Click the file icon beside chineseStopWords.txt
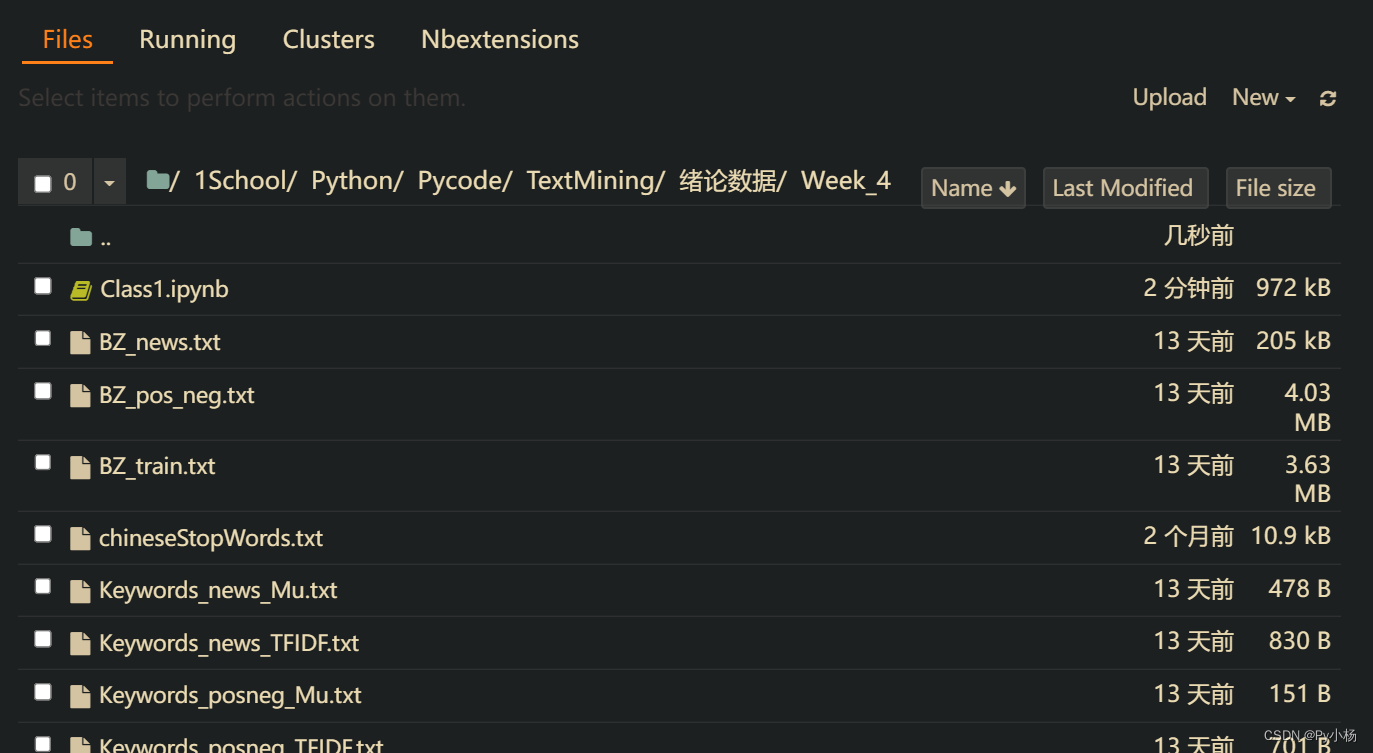Viewport: 1373px width, 753px height. pos(80,537)
